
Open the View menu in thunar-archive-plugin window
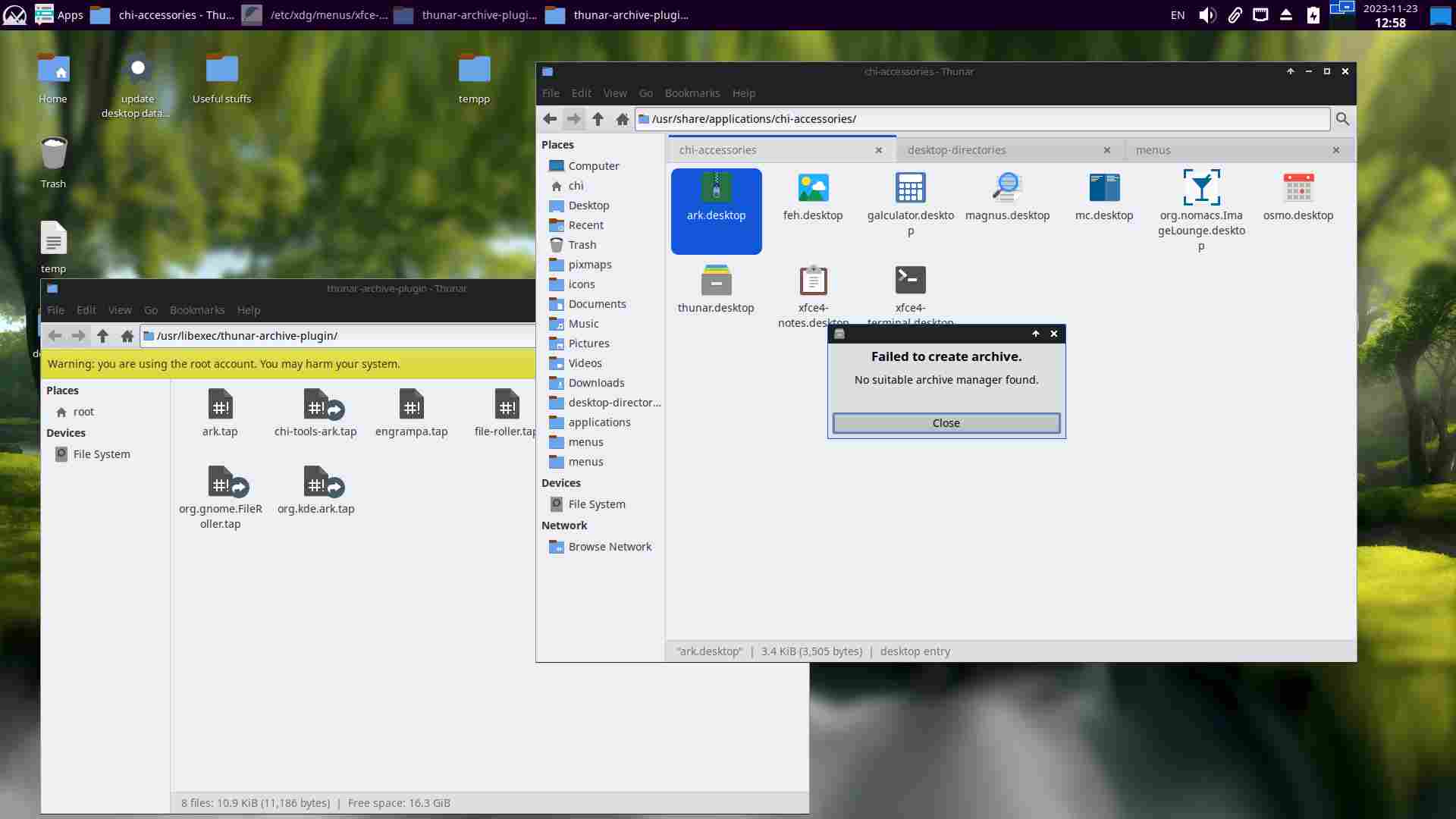point(119,310)
